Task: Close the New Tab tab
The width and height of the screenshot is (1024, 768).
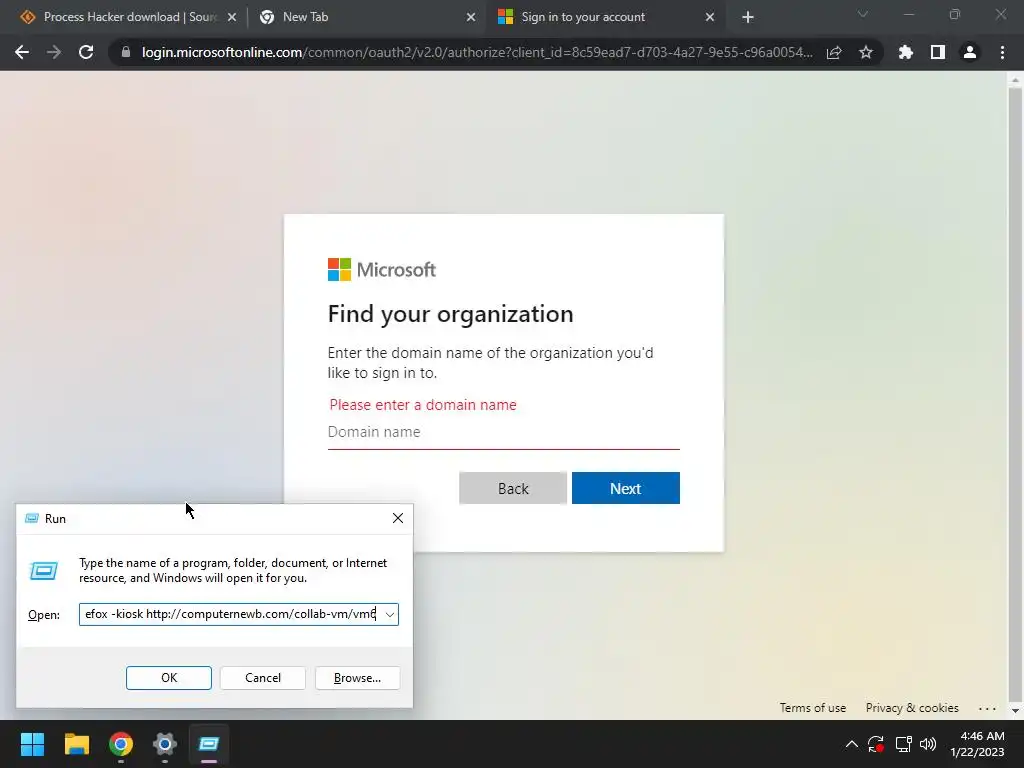Action: 471,17
